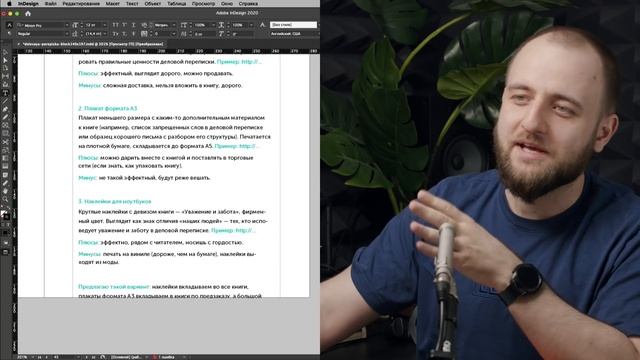Select the Page tool
Viewport: 640px width, 360px height.
click(5, 68)
